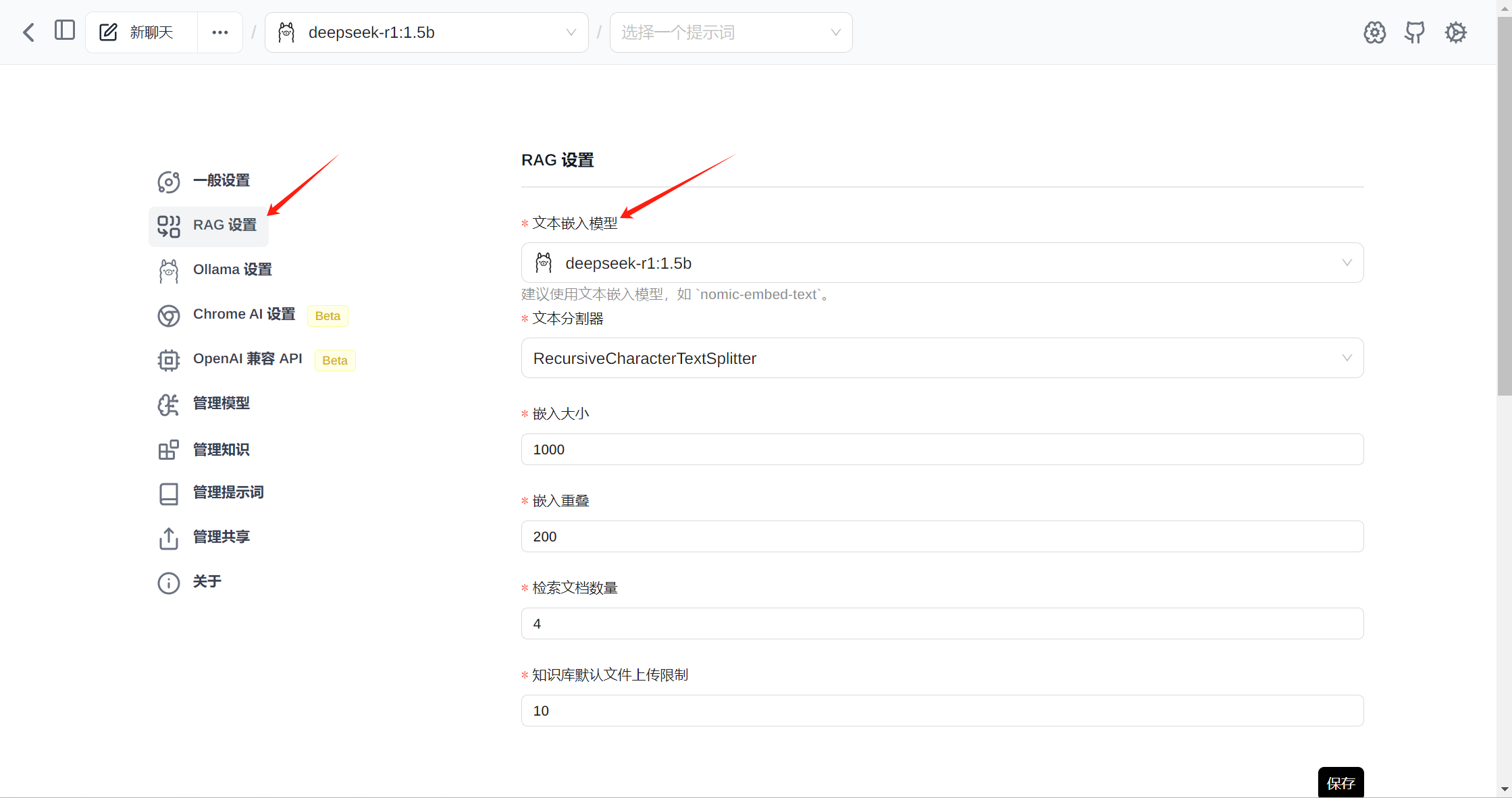
Task: Click the 保存 save button
Action: tap(1340, 783)
